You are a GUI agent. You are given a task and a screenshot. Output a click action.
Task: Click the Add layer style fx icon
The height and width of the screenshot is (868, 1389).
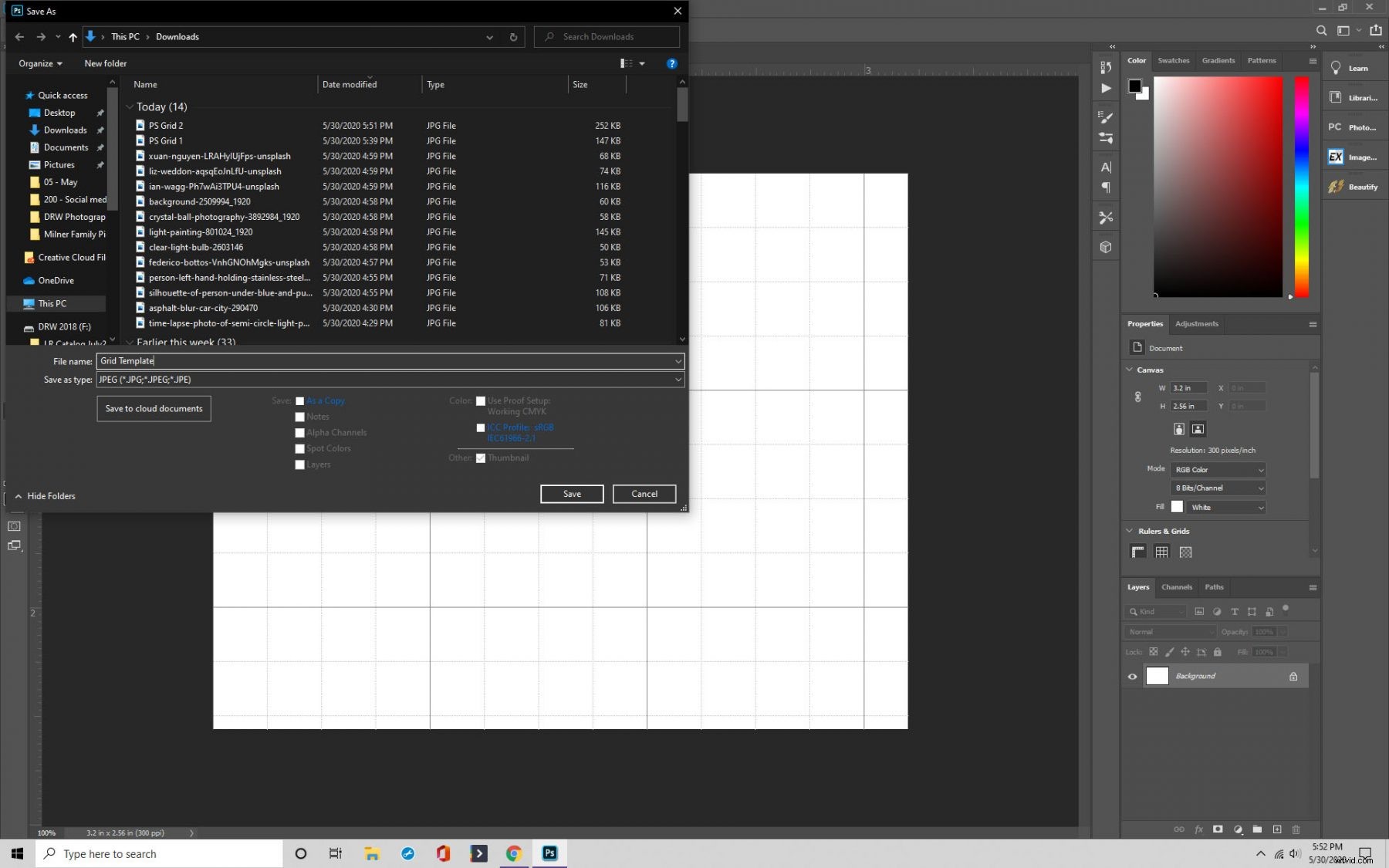[1199, 829]
